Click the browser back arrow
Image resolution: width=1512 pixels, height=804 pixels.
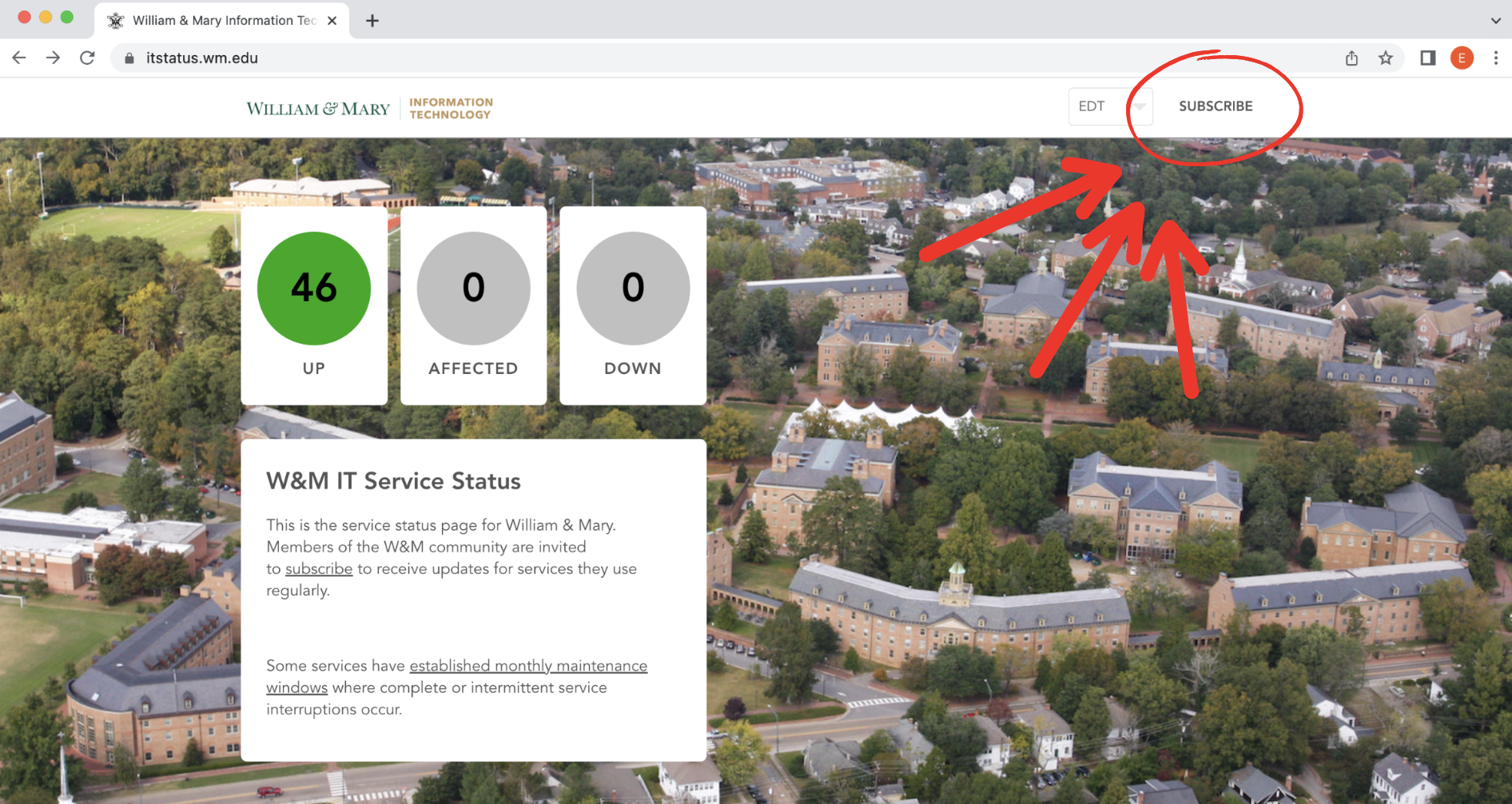point(19,58)
